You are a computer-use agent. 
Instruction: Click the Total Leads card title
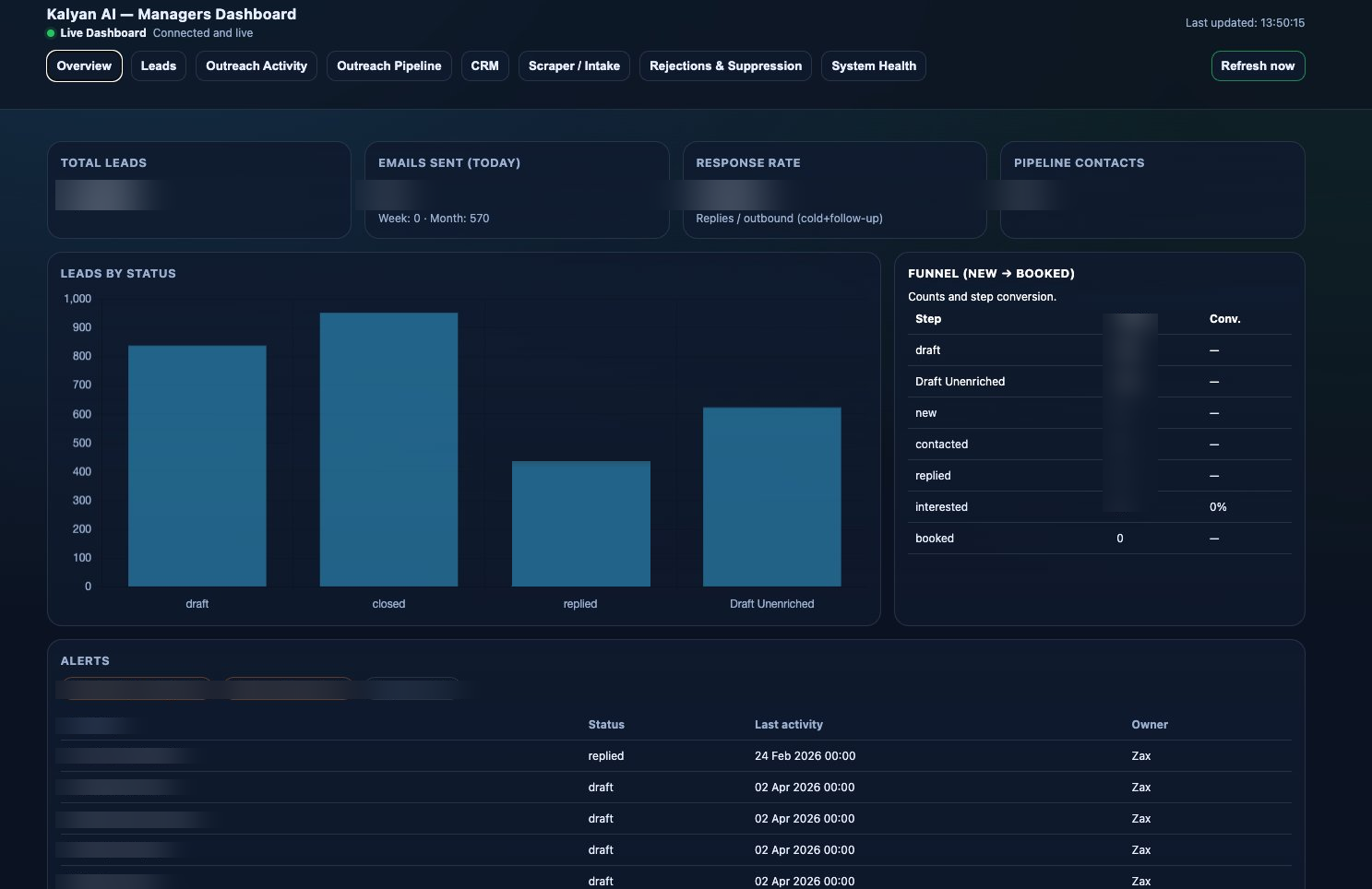(x=103, y=163)
